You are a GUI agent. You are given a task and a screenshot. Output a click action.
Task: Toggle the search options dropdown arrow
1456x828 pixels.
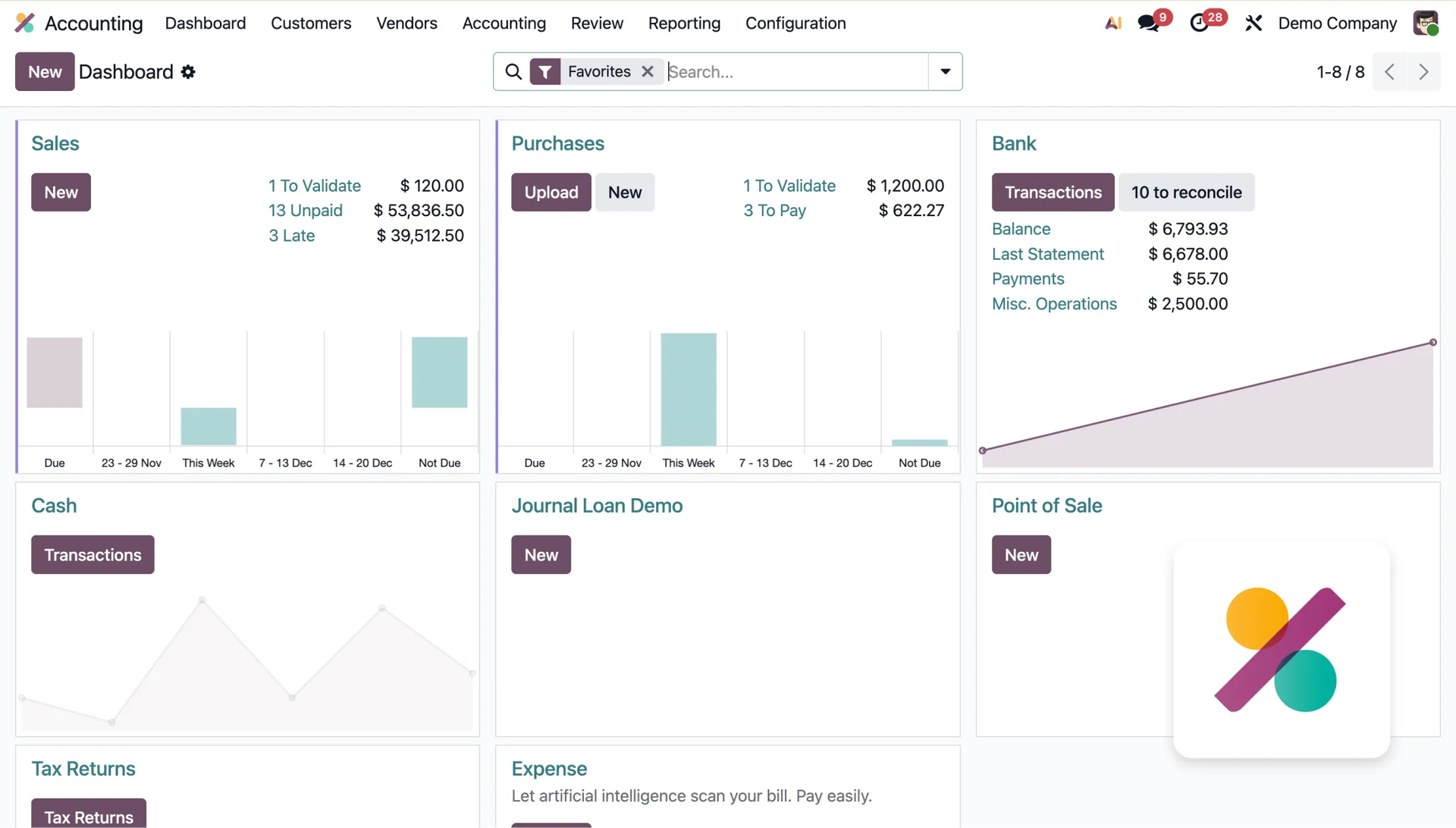[946, 71]
